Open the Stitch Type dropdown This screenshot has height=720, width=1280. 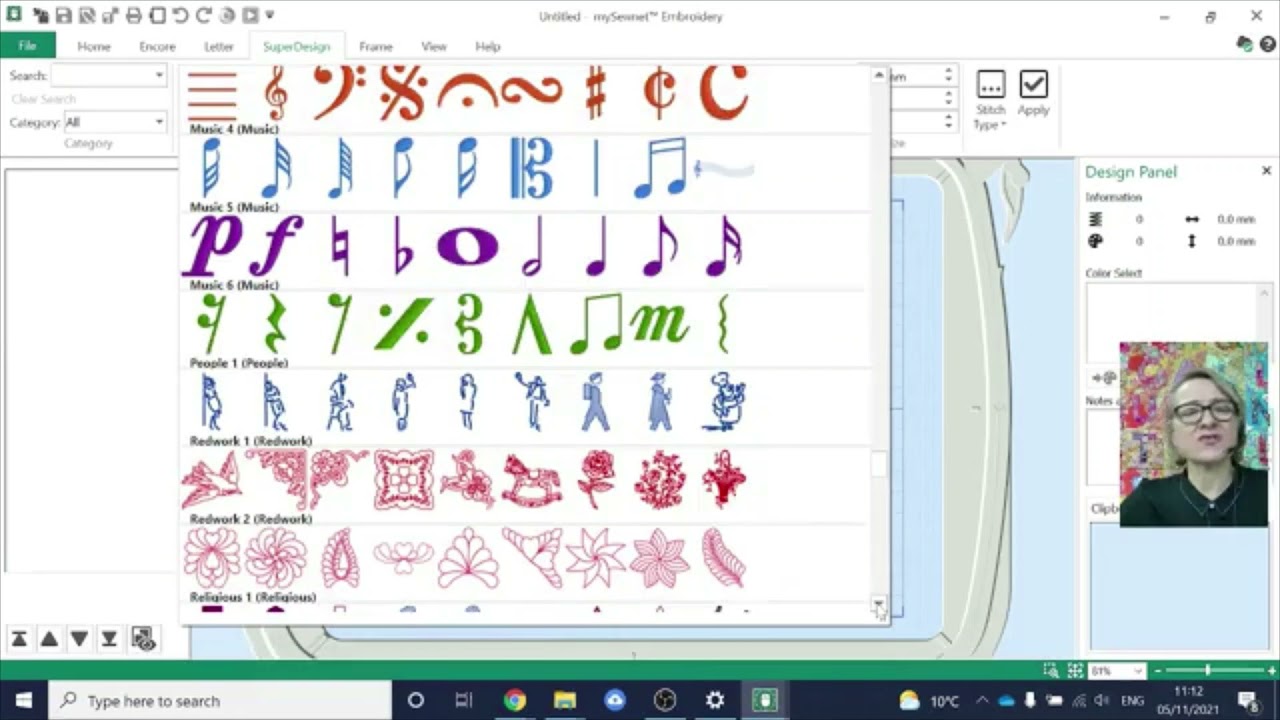[x=990, y=102]
